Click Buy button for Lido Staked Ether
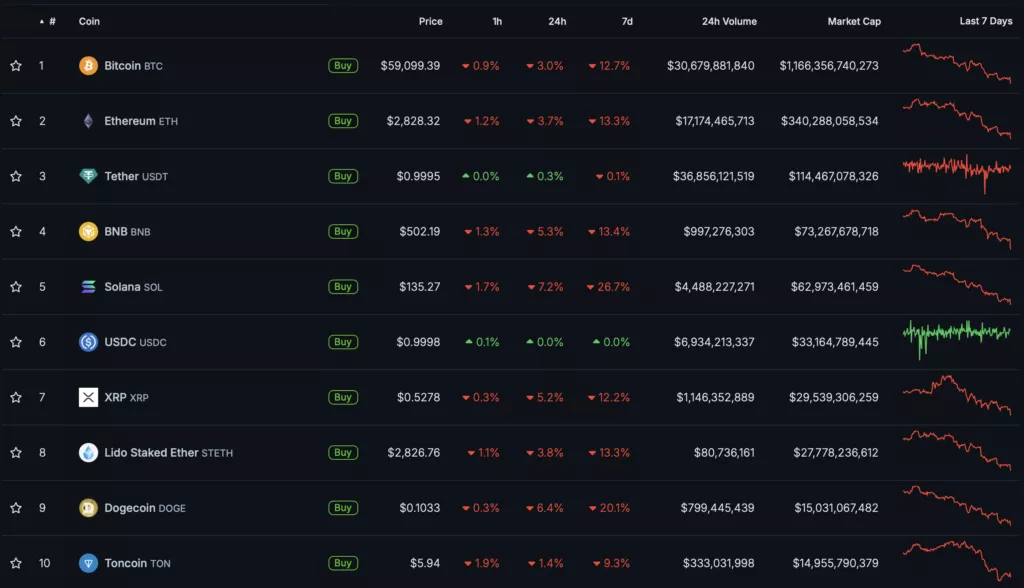The image size is (1024, 588). [343, 452]
